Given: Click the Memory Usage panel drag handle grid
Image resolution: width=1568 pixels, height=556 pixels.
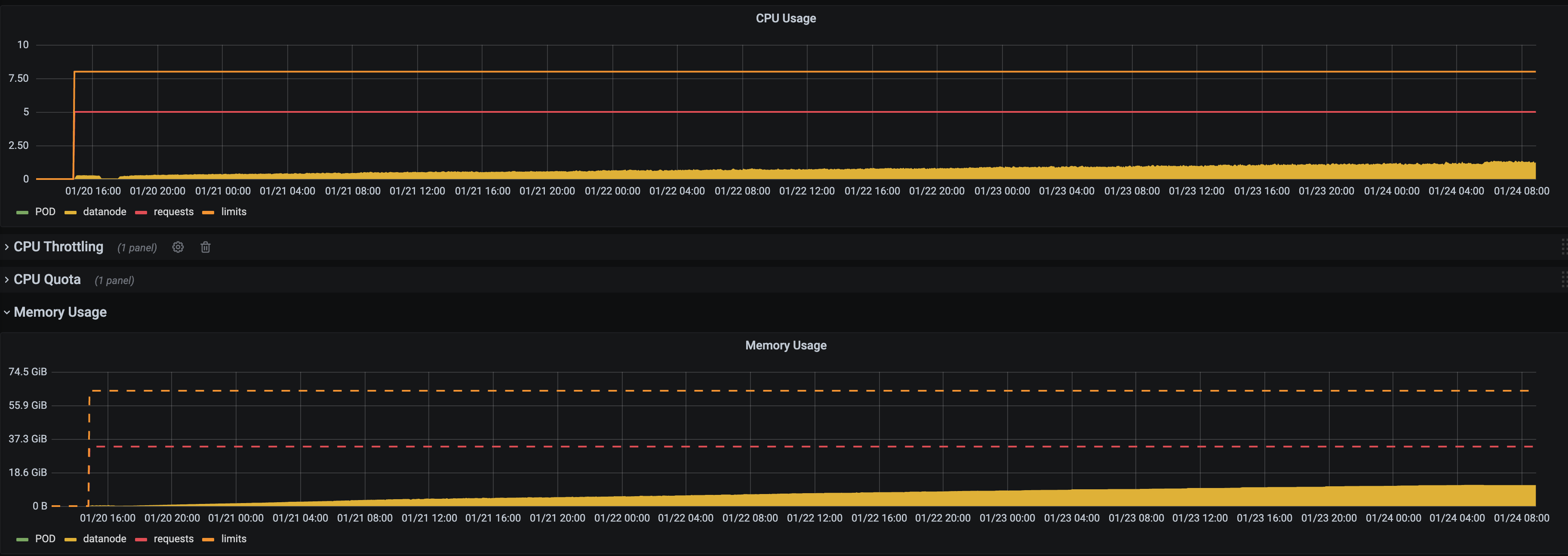Looking at the screenshot, I should pyautogui.click(x=1564, y=279).
